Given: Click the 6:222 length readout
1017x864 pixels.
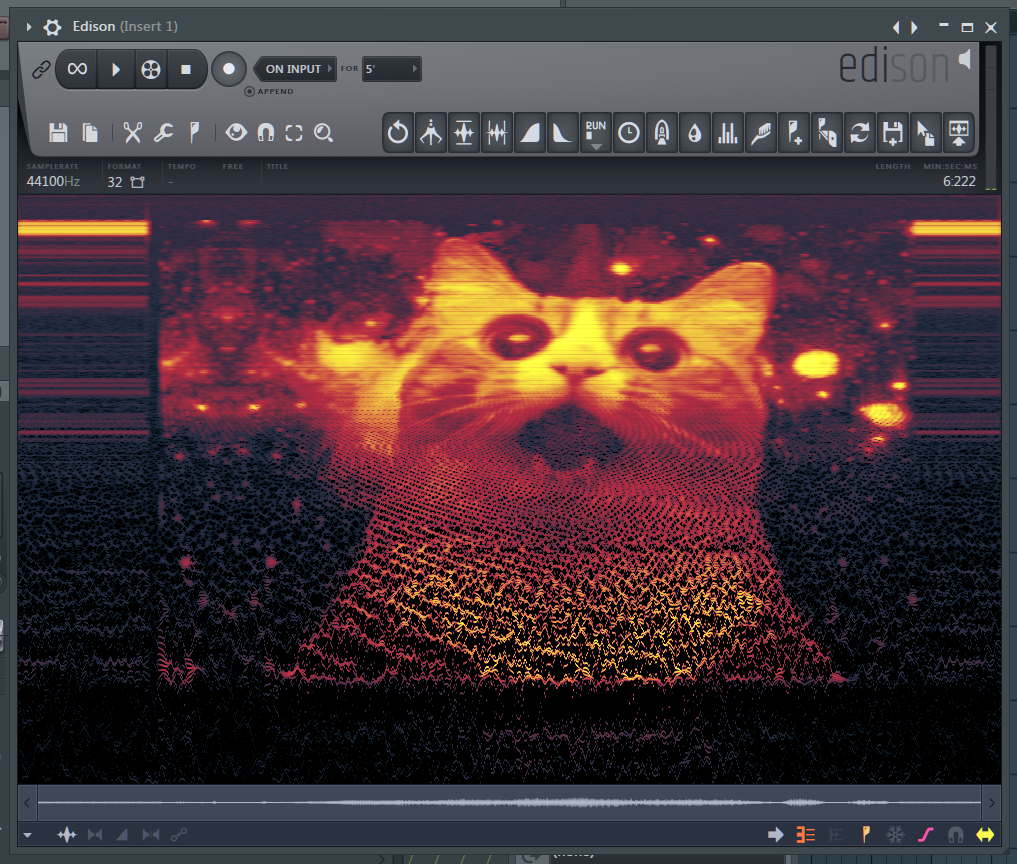Looking at the screenshot, I should pyautogui.click(x=959, y=182).
